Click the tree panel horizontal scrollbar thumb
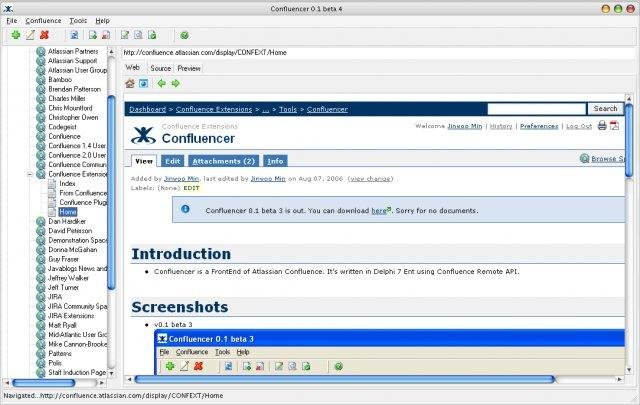Viewport: 640px width, 405px height. (x=44, y=383)
